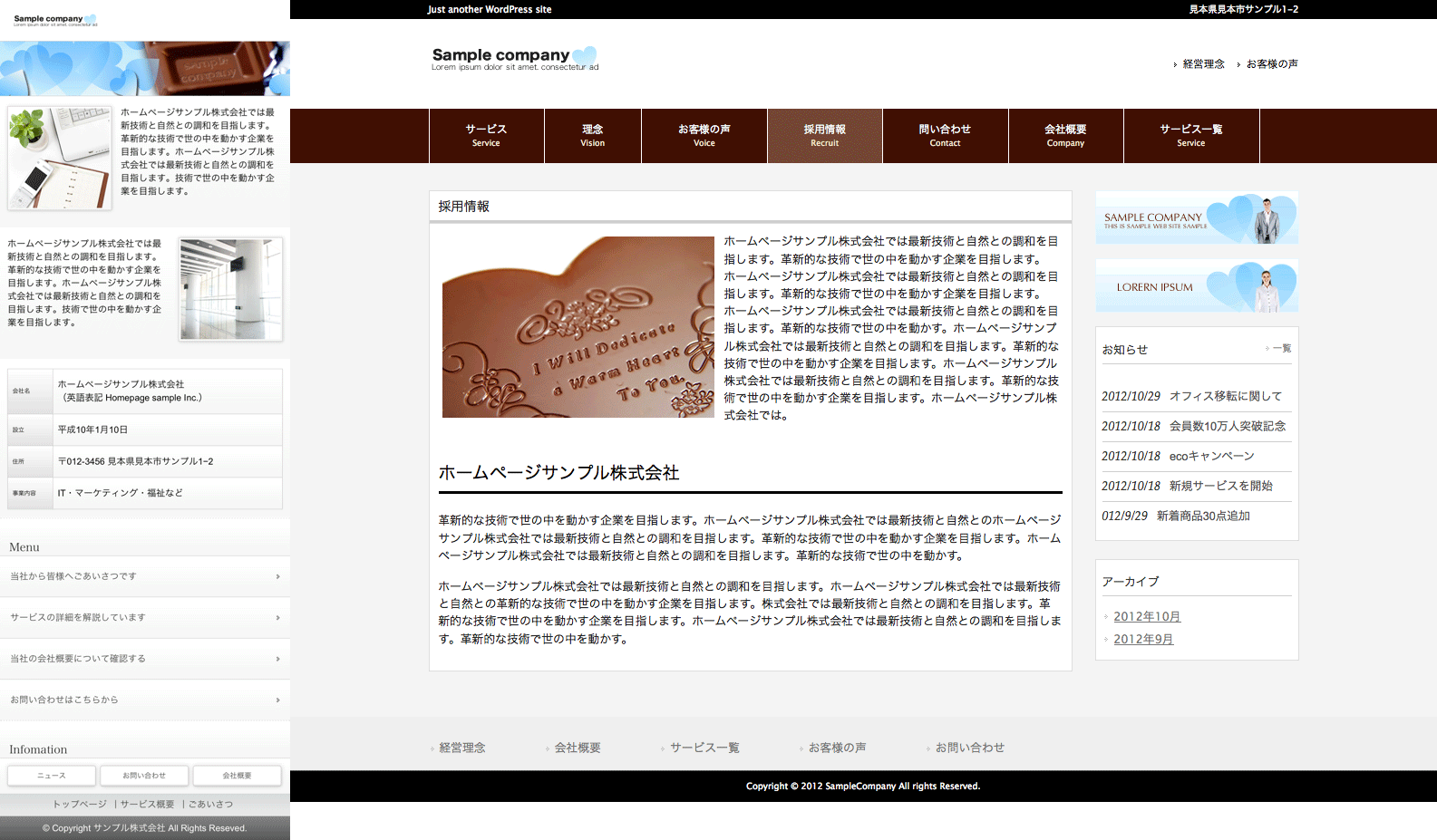Click the chocolate banner in left panel

pos(145,68)
